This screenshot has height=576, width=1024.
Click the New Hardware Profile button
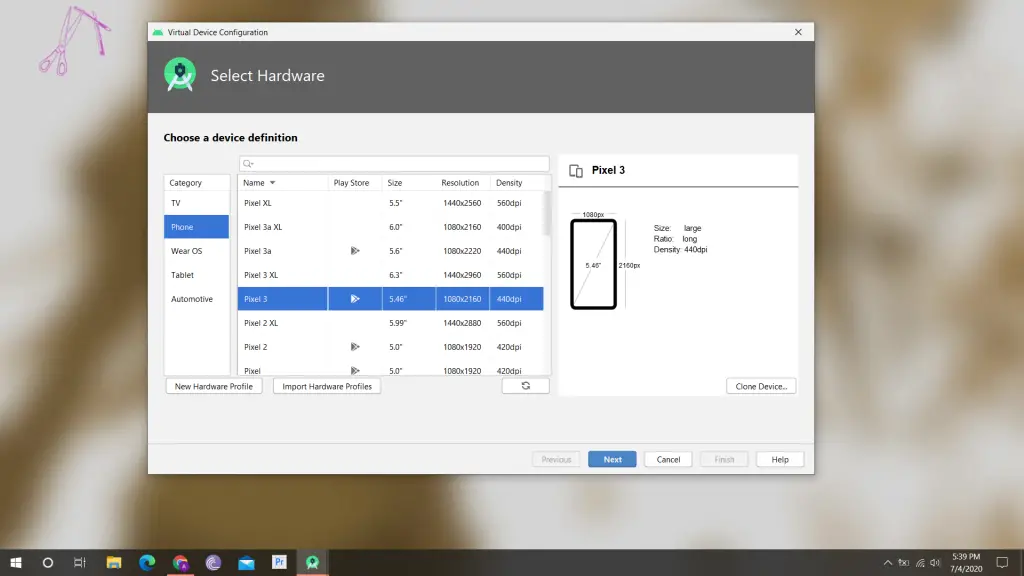213,385
